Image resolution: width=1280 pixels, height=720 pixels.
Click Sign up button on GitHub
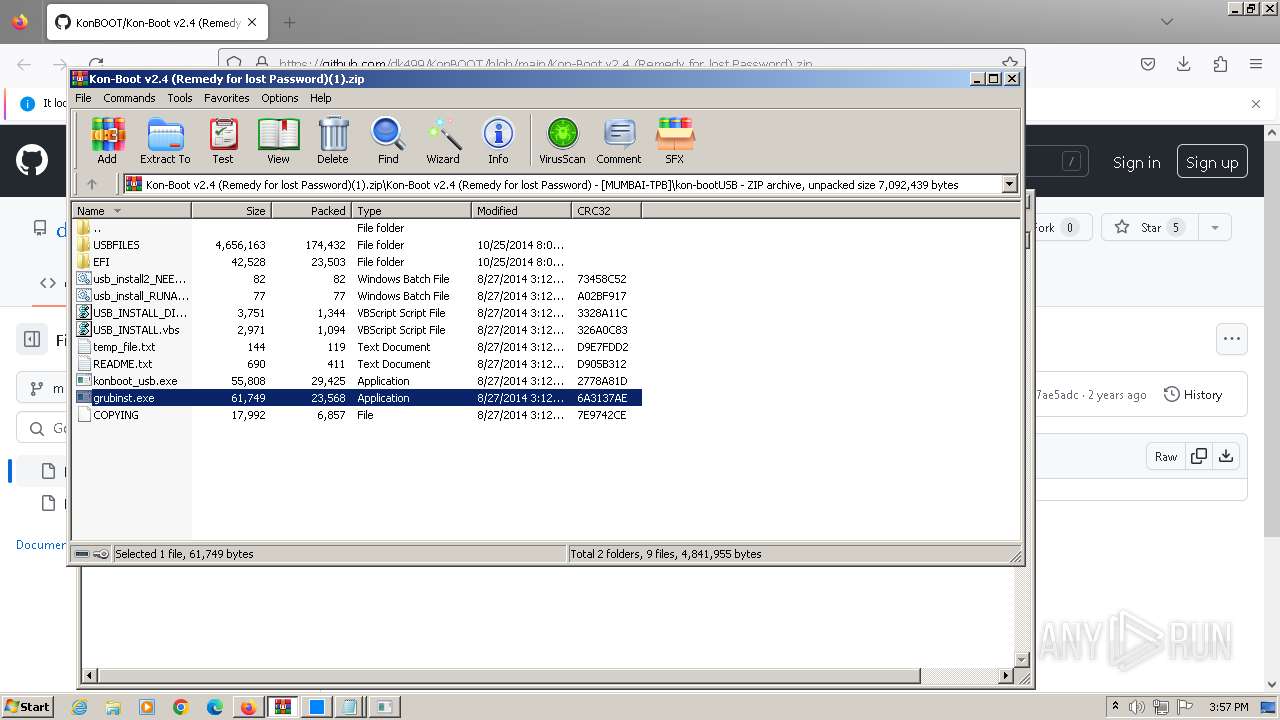tap(1211, 162)
